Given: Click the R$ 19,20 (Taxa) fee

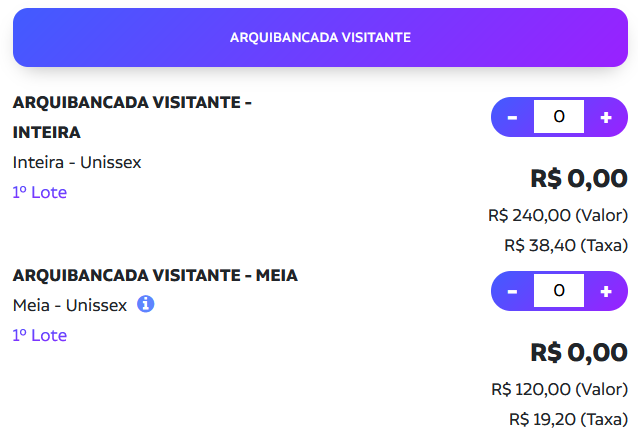Looking at the screenshot, I should 568,419.
